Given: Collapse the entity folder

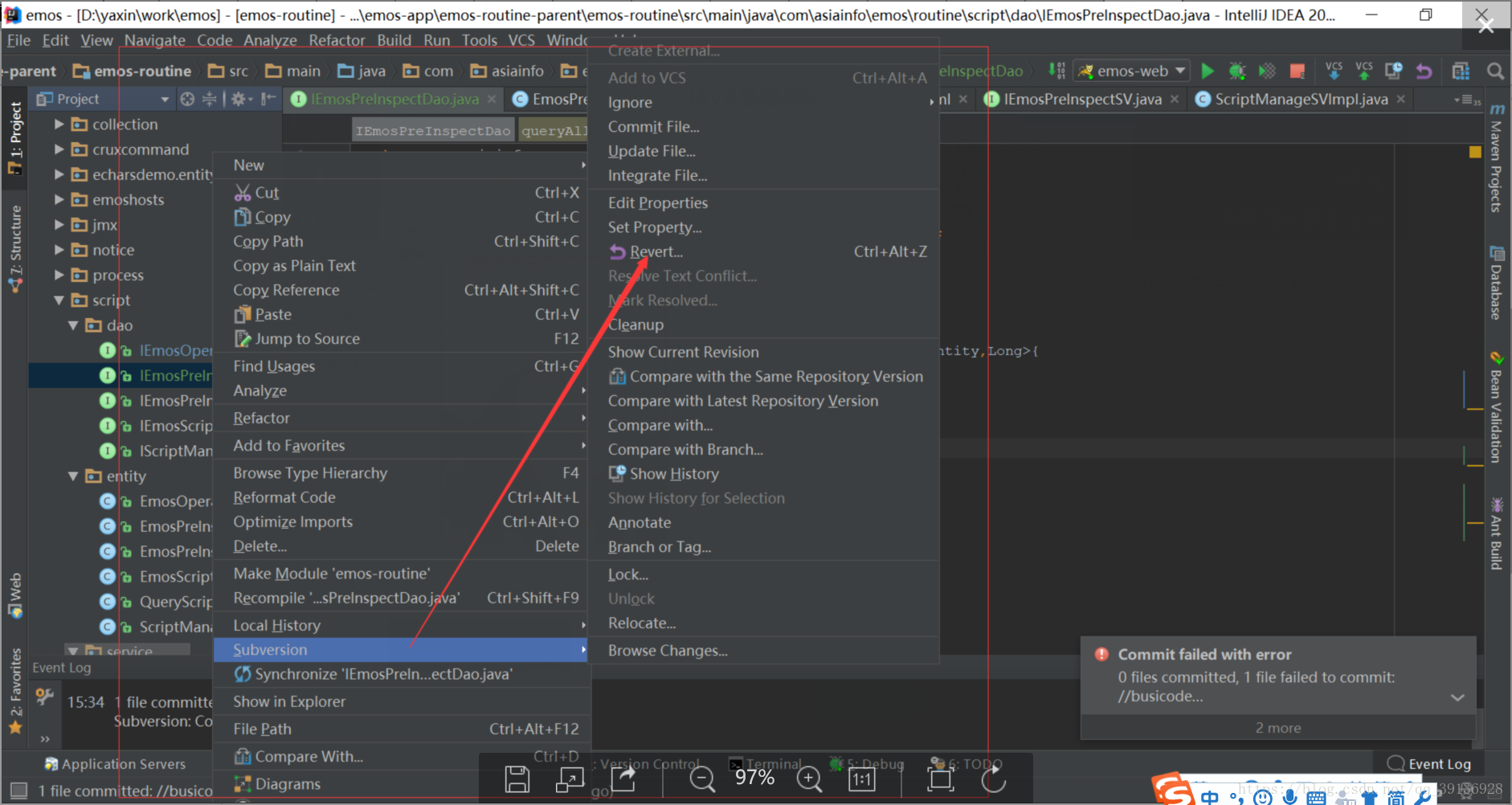Looking at the screenshot, I should click(x=73, y=476).
